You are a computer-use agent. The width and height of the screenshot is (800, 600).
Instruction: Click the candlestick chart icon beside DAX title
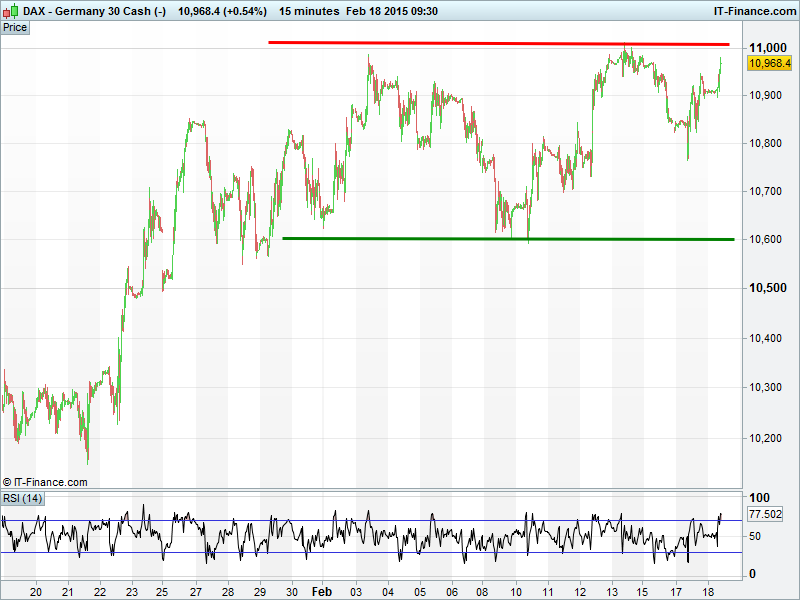(x=10, y=11)
